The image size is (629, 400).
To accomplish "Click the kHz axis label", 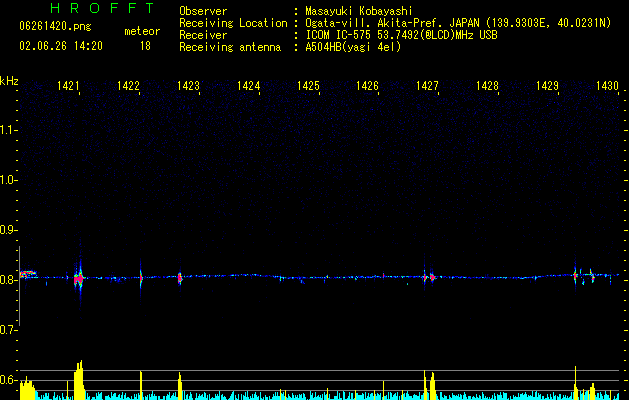I will point(9,81).
